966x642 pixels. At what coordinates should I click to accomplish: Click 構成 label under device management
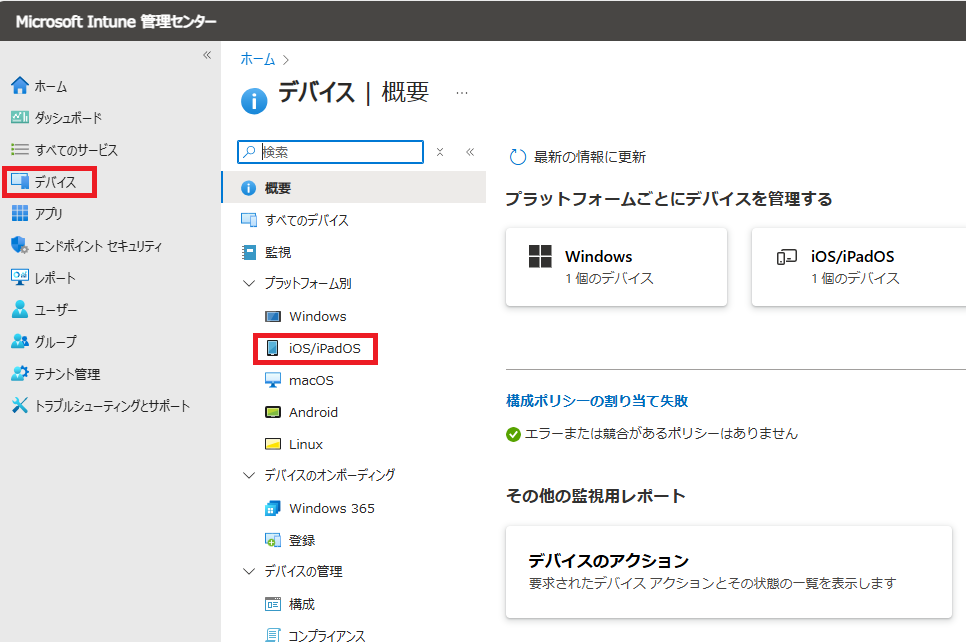(302, 604)
